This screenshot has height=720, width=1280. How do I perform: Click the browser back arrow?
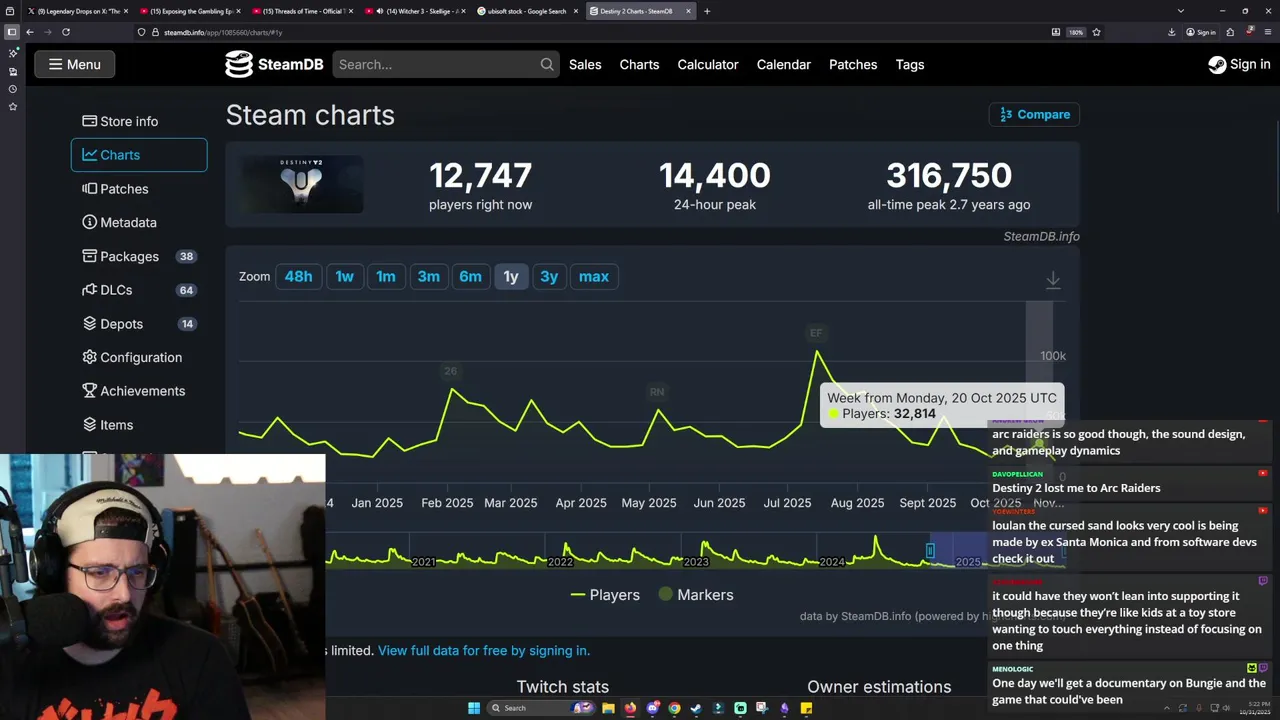point(30,32)
